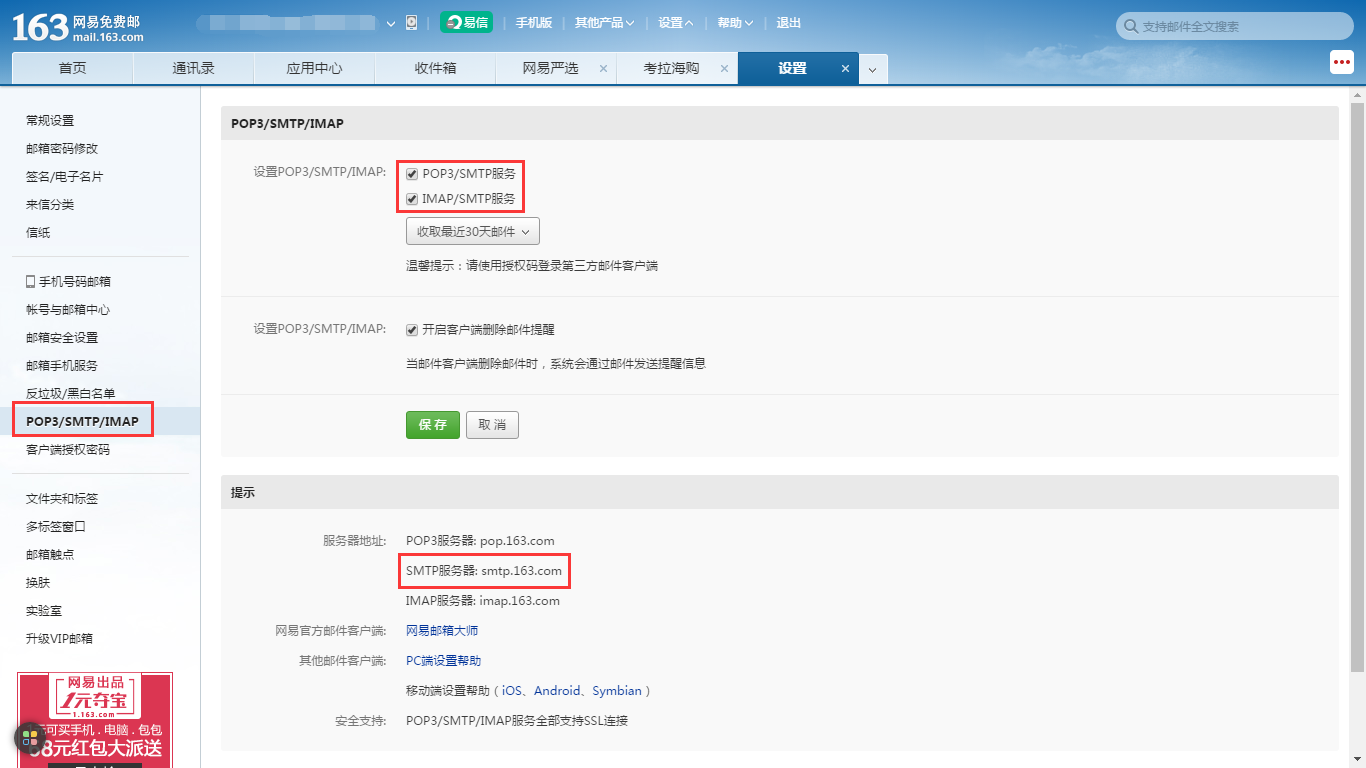
Task: Open the Symbian setup help link
Action: (x=617, y=691)
